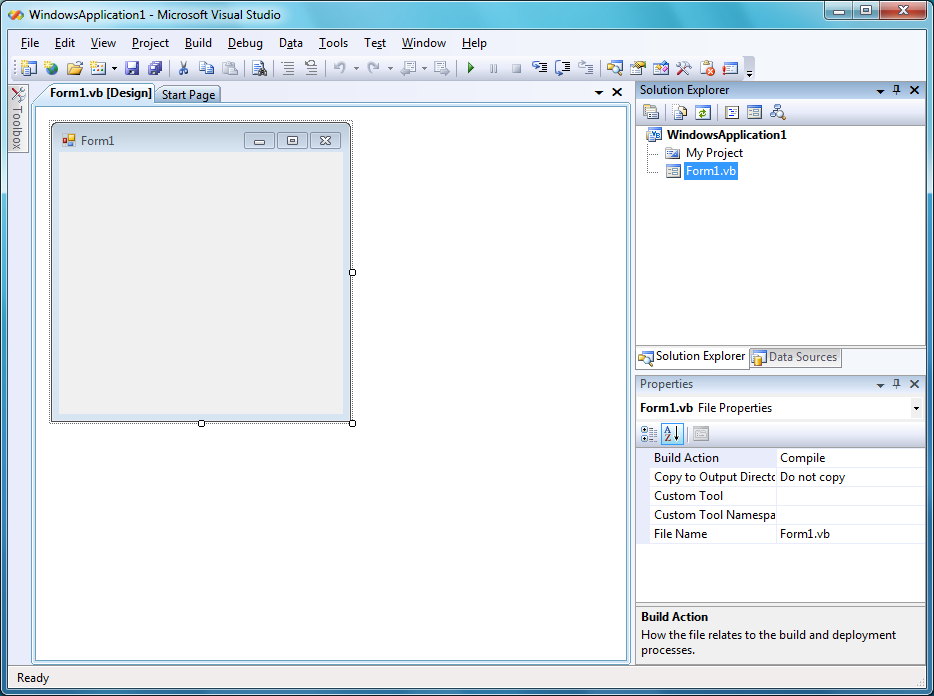934x696 pixels.
Task: Open the Object Browser toolbar icon
Action: [661, 68]
